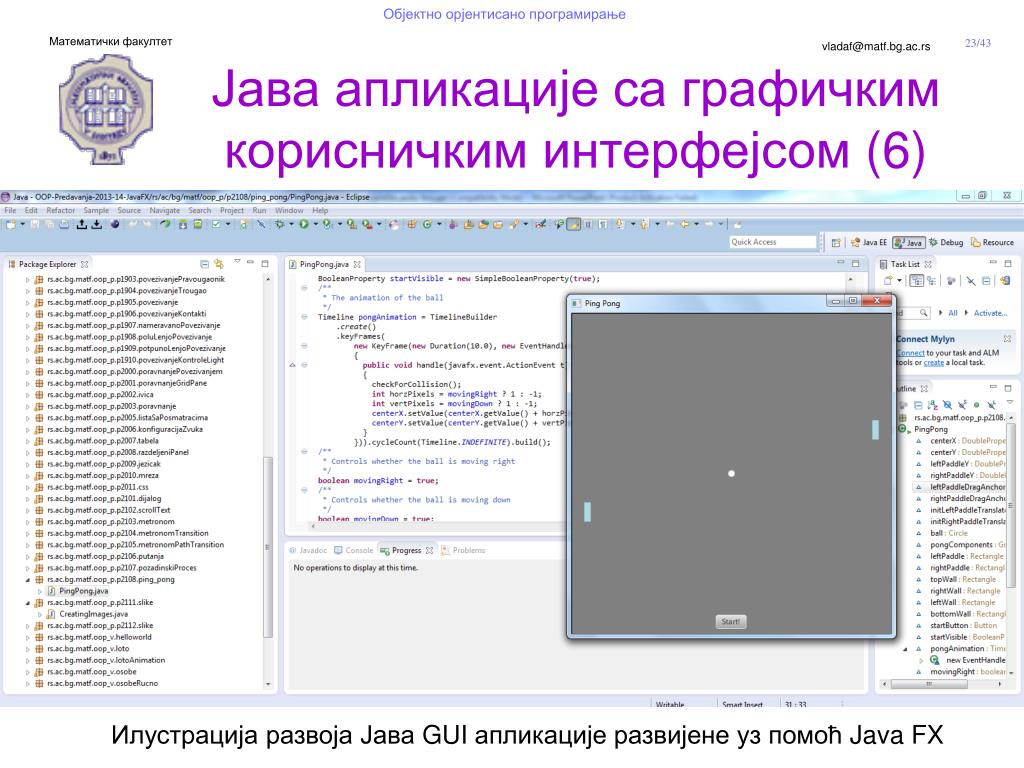Select startButton : Button in Outline
Image resolution: width=1024 pixels, height=768 pixels.
click(x=963, y=626)
